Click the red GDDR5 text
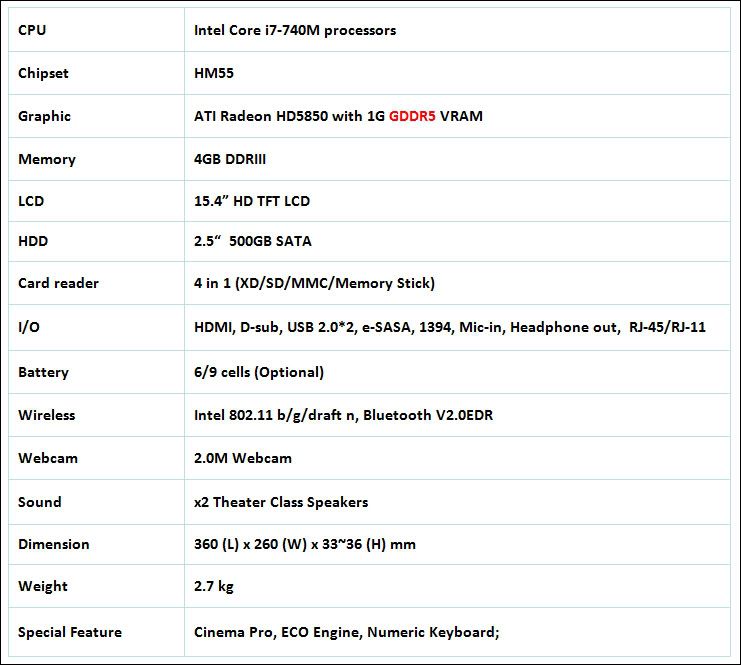 (412, 116)
